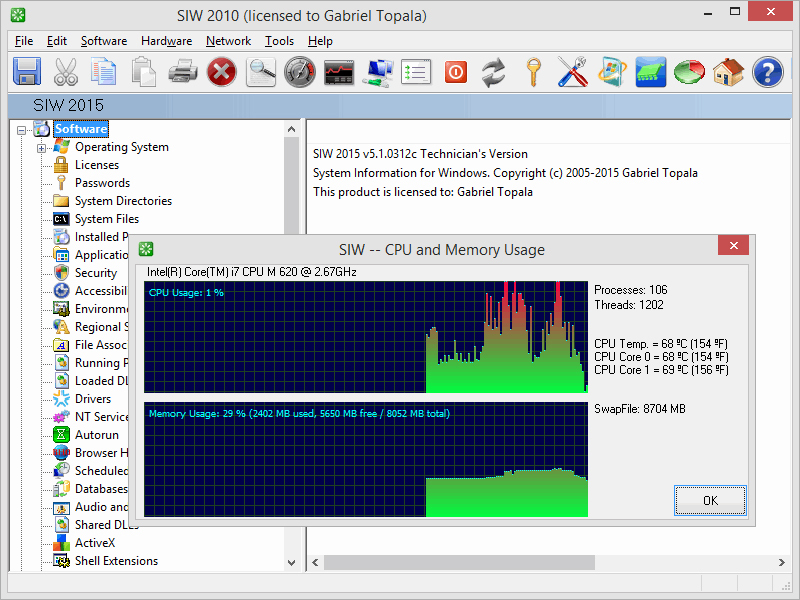Select System Directories in the tree
800x600 pixels.
(123, 201)
